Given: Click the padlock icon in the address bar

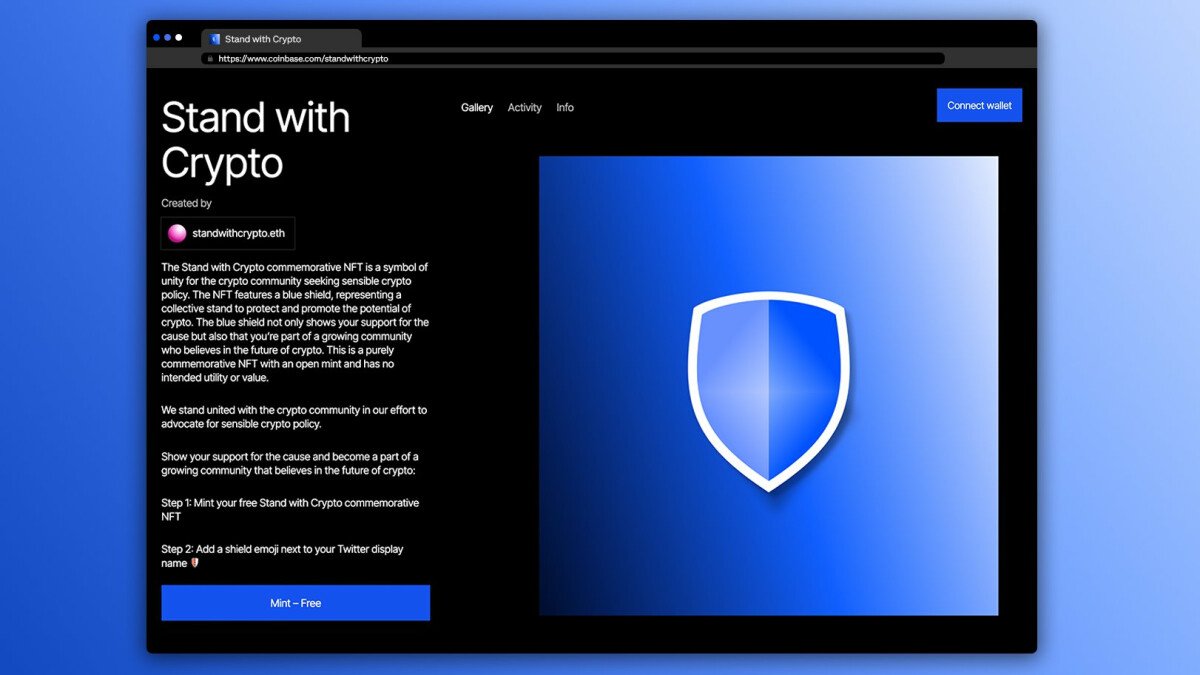Looking at the screenshot, I should pos(209,59).
